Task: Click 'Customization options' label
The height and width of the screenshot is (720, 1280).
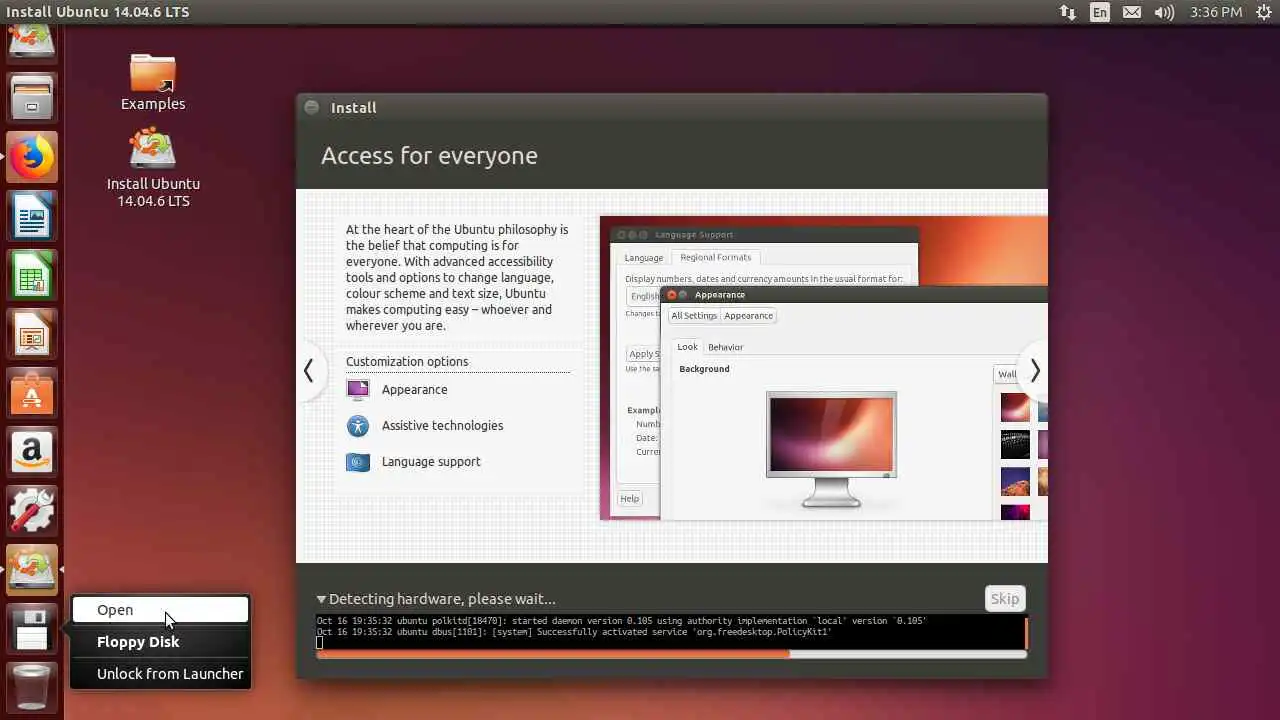Action: tap(407, 362)
